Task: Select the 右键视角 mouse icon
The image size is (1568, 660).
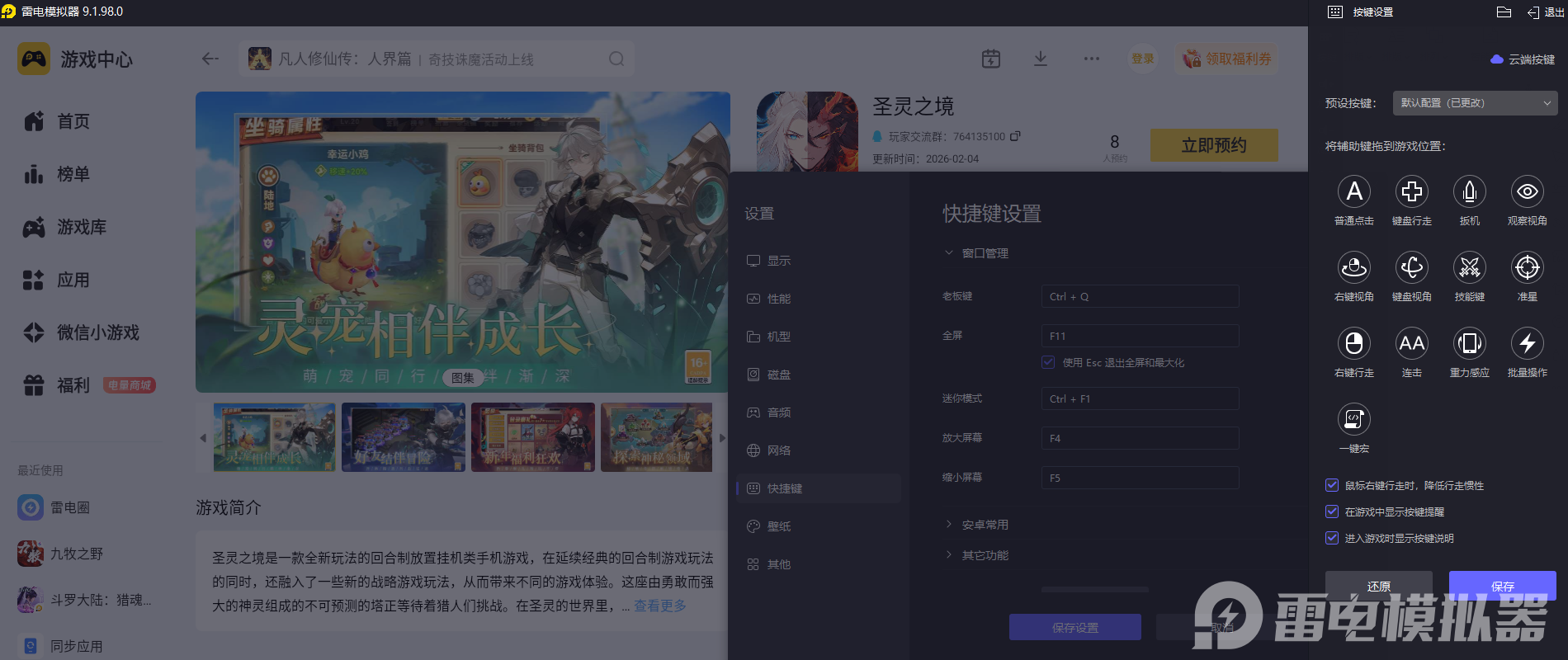Action: pyautogui.click(x=1354, y=267)
